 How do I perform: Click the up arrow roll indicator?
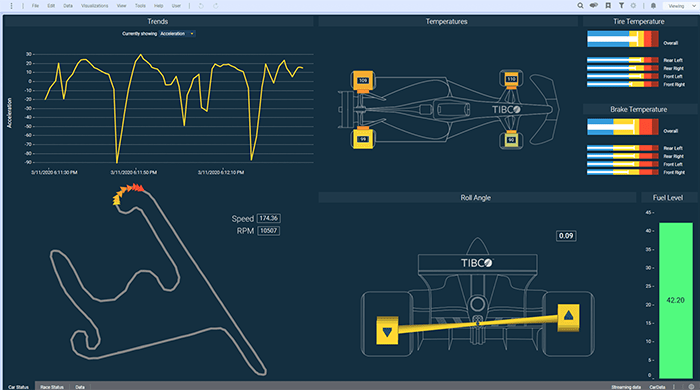(568, 317)
